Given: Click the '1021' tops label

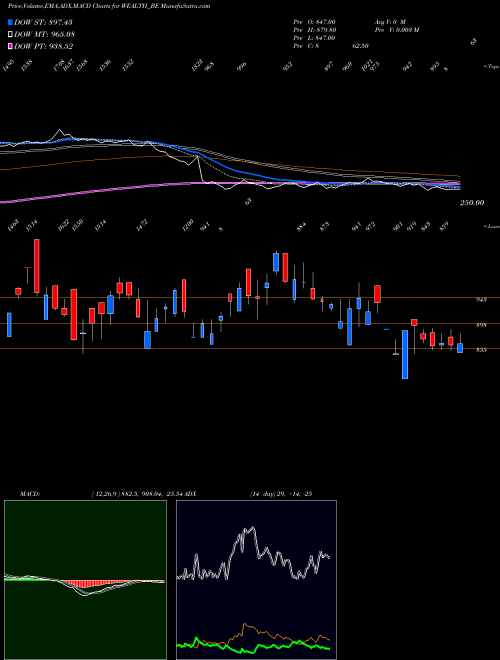Looking at the screenshot, I should point(367,66).
